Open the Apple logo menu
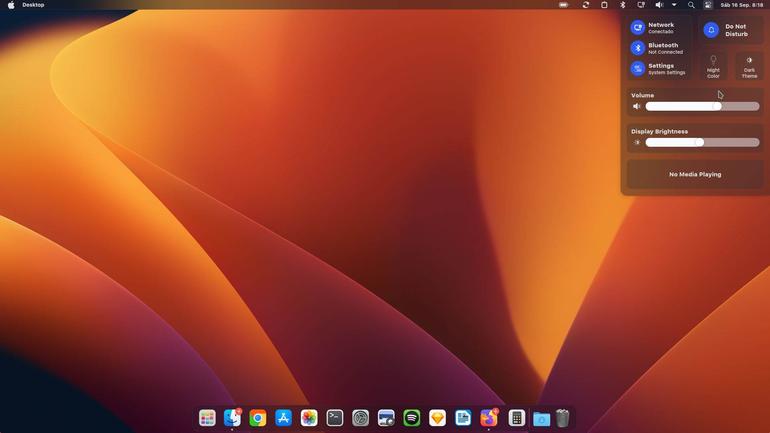 pyautogui.click(x=11, y=5)
